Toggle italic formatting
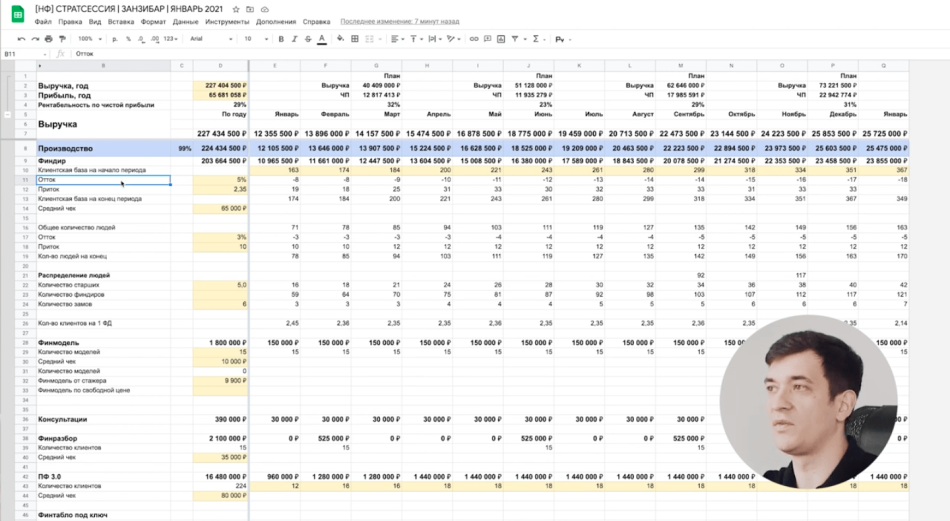 click(x=294, y=39)
